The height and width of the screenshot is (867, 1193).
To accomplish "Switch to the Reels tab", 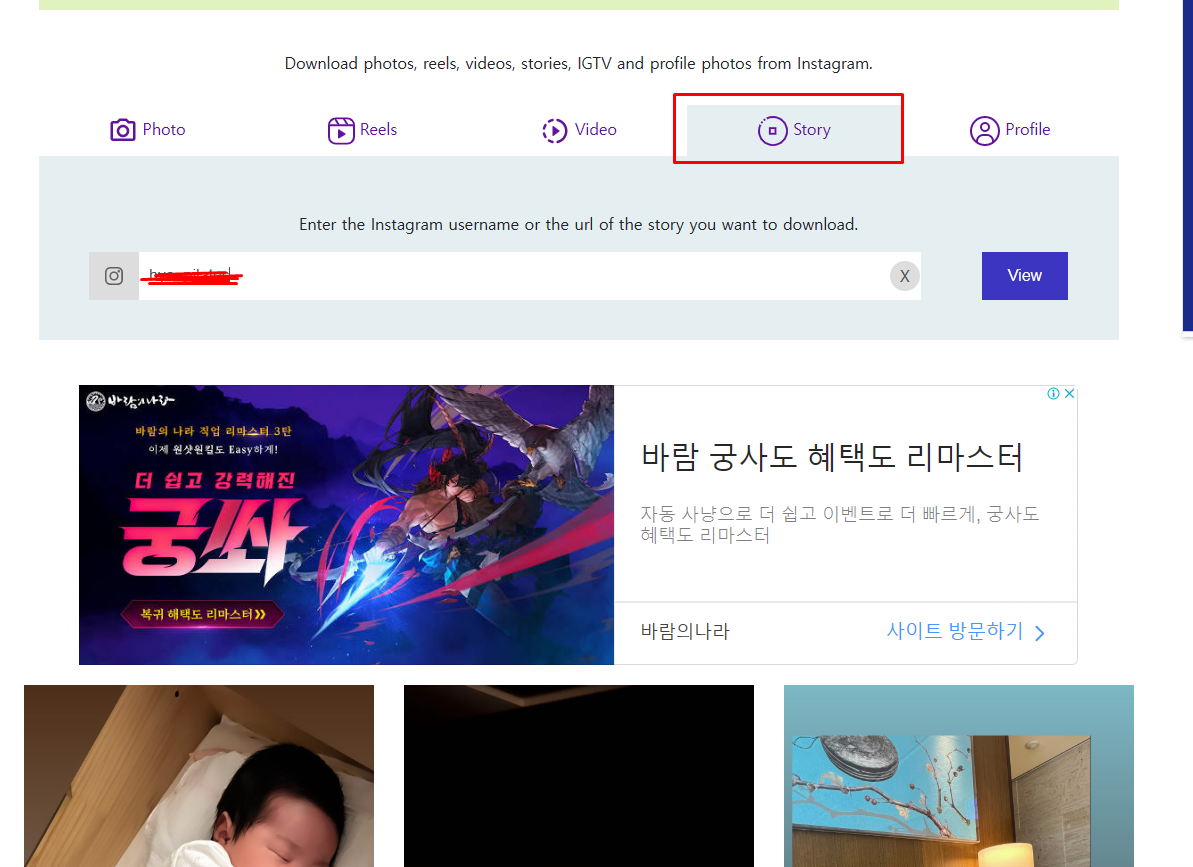I will pos(362,130).
